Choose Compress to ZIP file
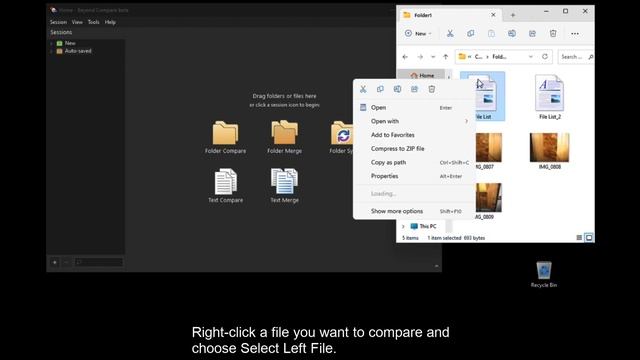This screenshot has height=360, width=640. click(414, 149)
